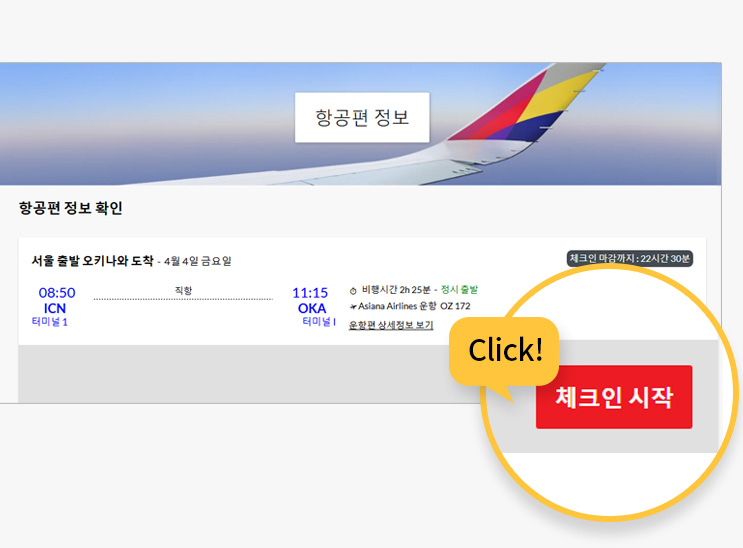Click the clock icon beside 비행시간

click(353, 291)
